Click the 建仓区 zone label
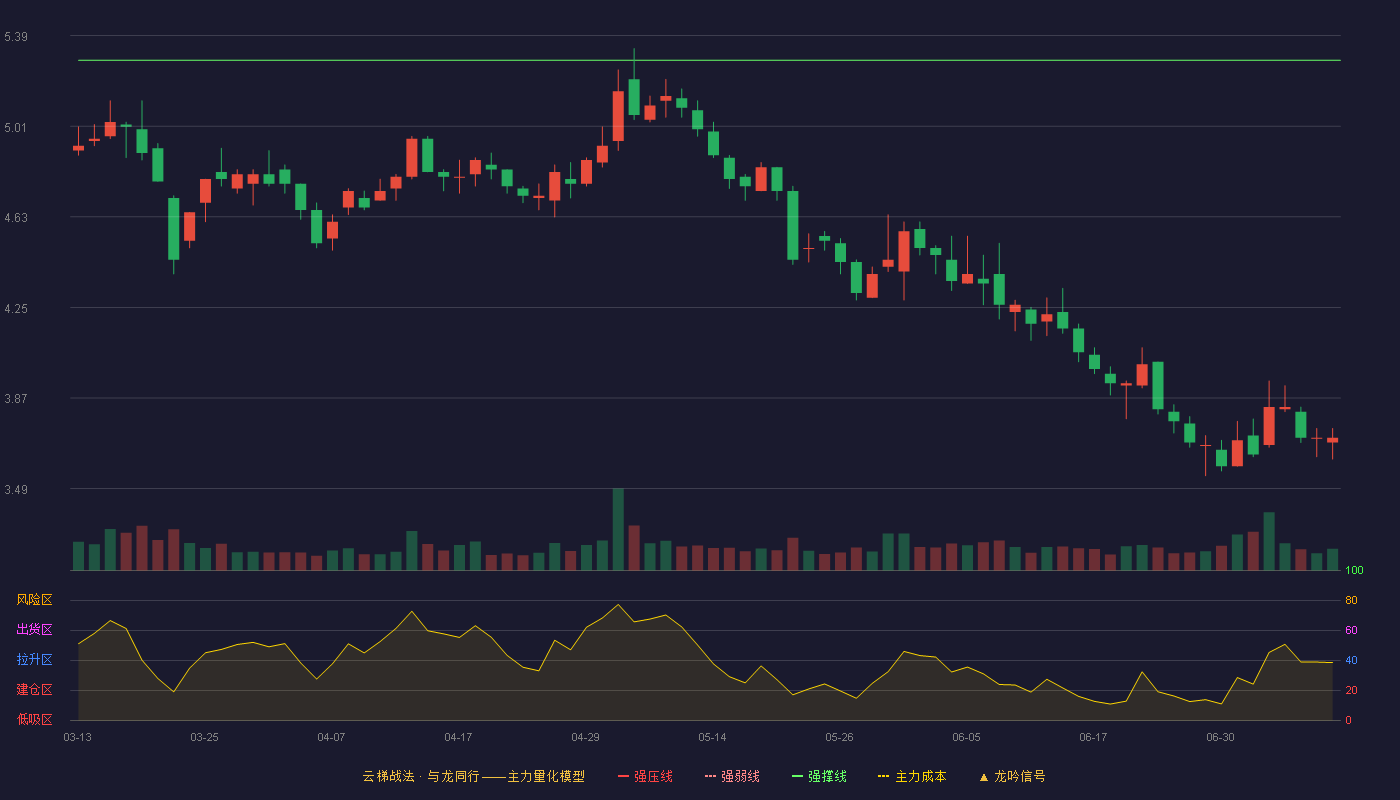The height and width of the screenshot is (800, 1400). click(x=34, y=690)
